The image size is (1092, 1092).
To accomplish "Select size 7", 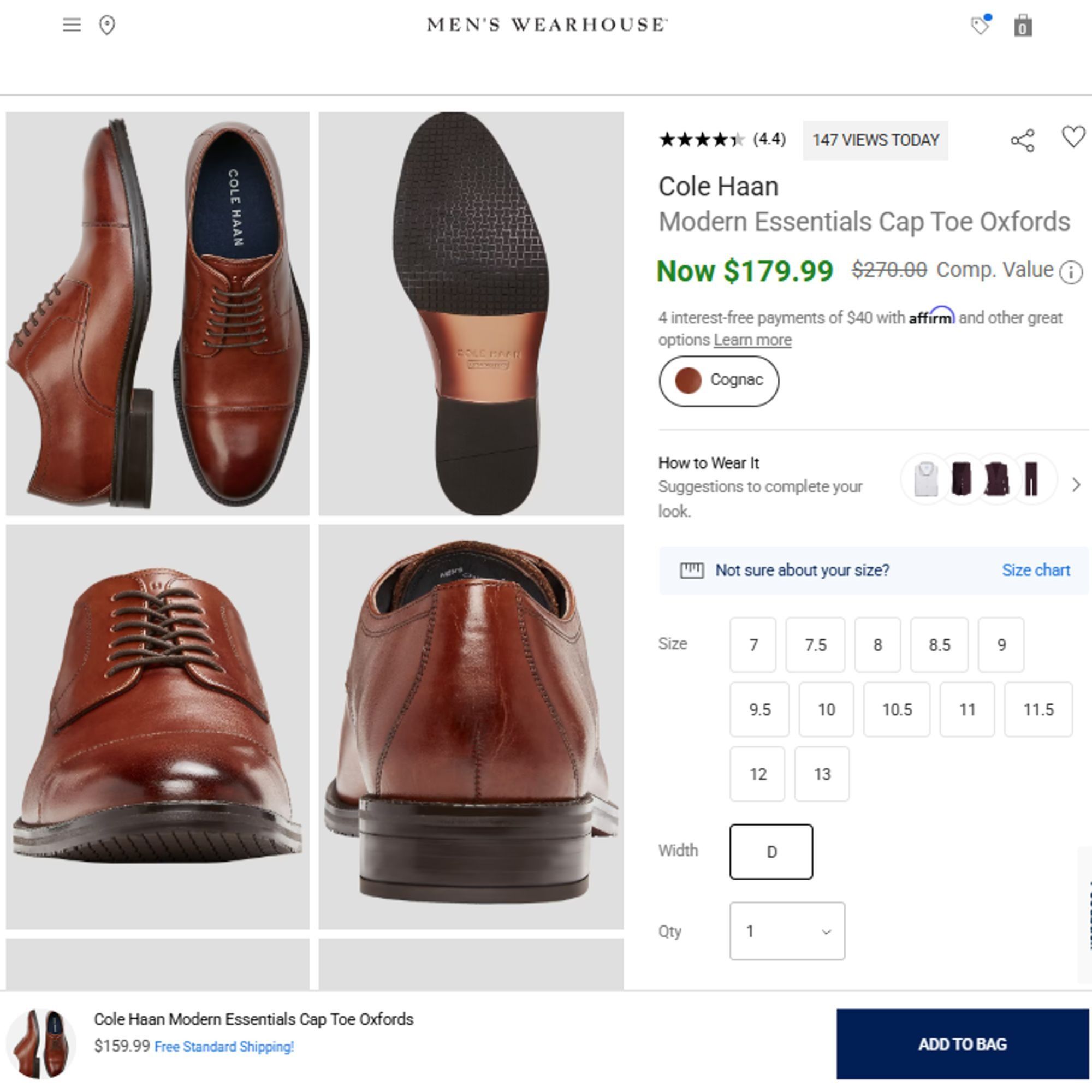I will pos(753,645).
